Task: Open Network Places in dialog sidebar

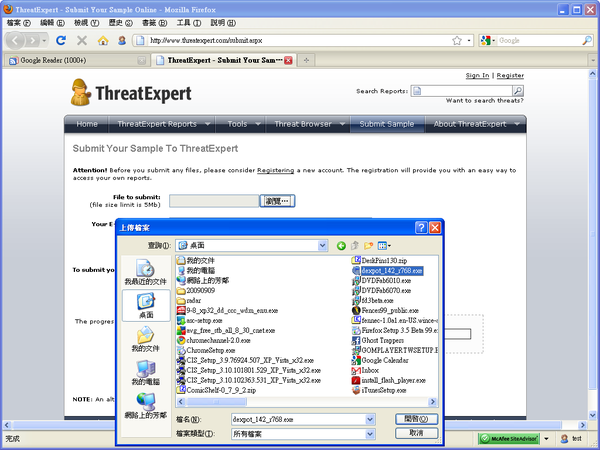Action: [145, 406]
